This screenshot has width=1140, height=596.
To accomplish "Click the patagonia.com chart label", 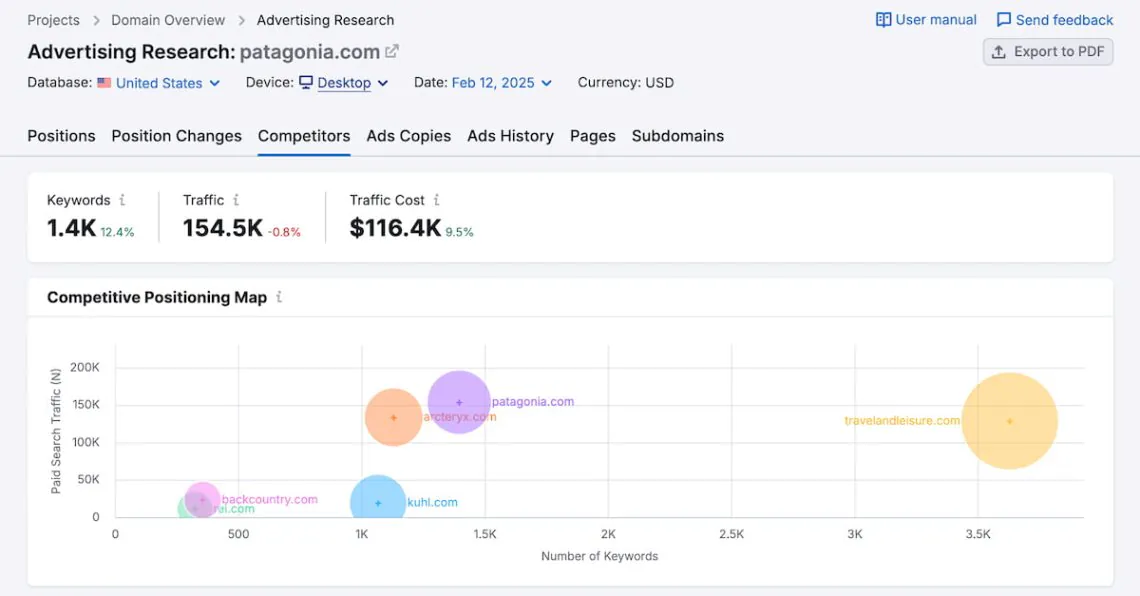I will pos(533,401).
